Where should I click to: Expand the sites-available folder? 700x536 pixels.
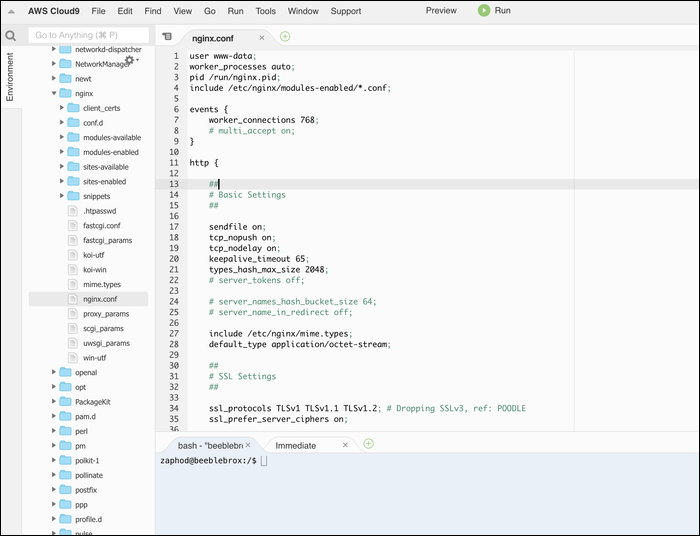tap(62, 166)
